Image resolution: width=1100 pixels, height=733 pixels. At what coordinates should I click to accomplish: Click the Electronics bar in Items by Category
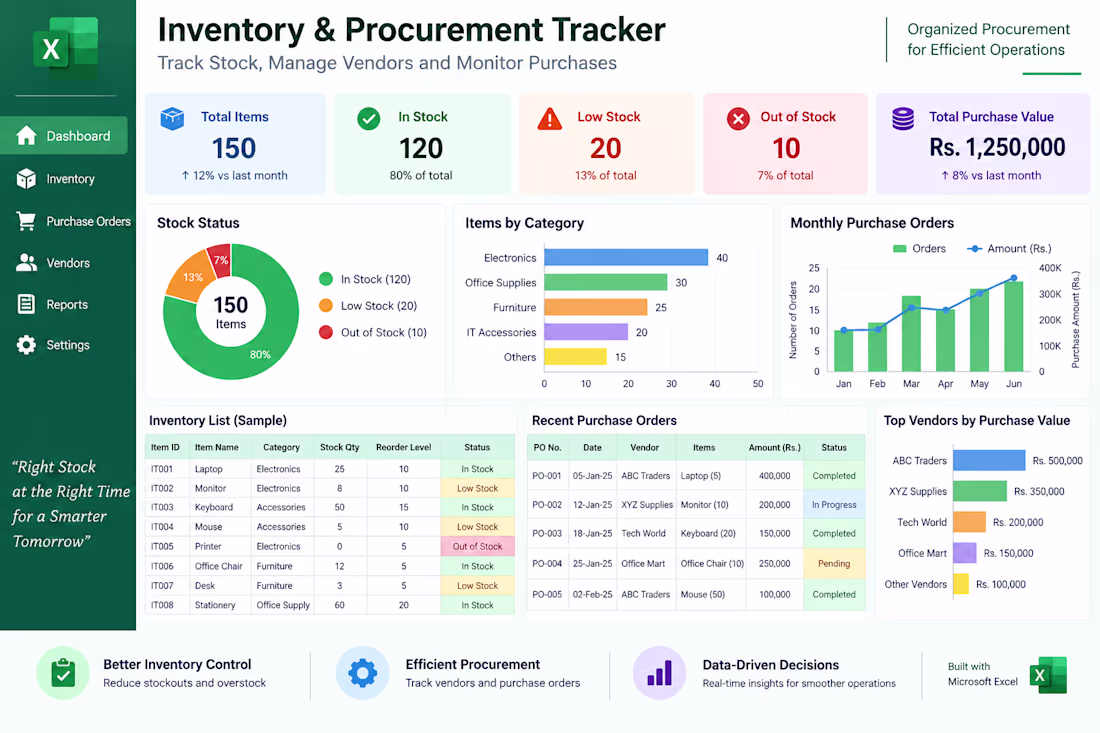click(626, 257)
